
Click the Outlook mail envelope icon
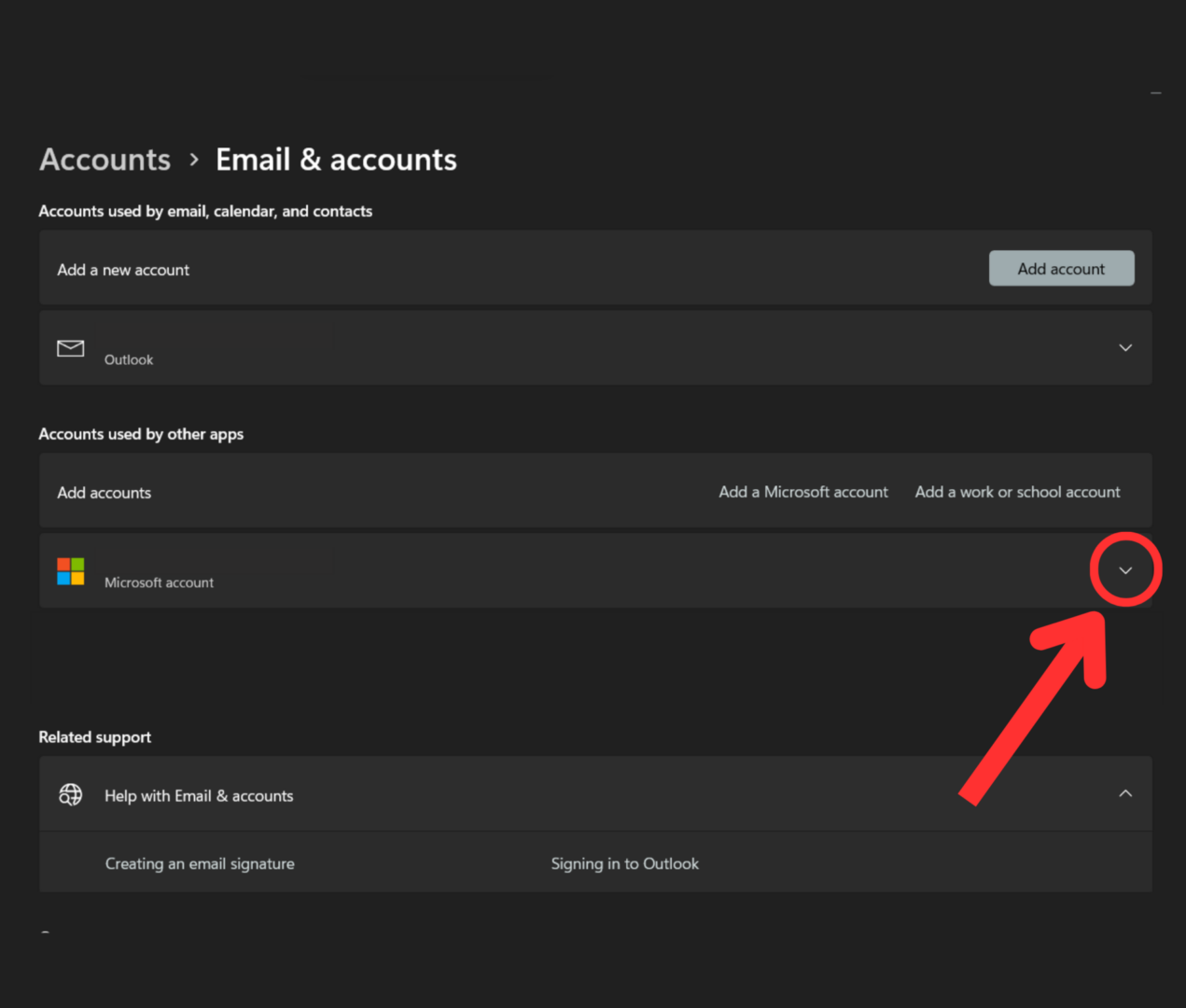click(x=70, y=348)
